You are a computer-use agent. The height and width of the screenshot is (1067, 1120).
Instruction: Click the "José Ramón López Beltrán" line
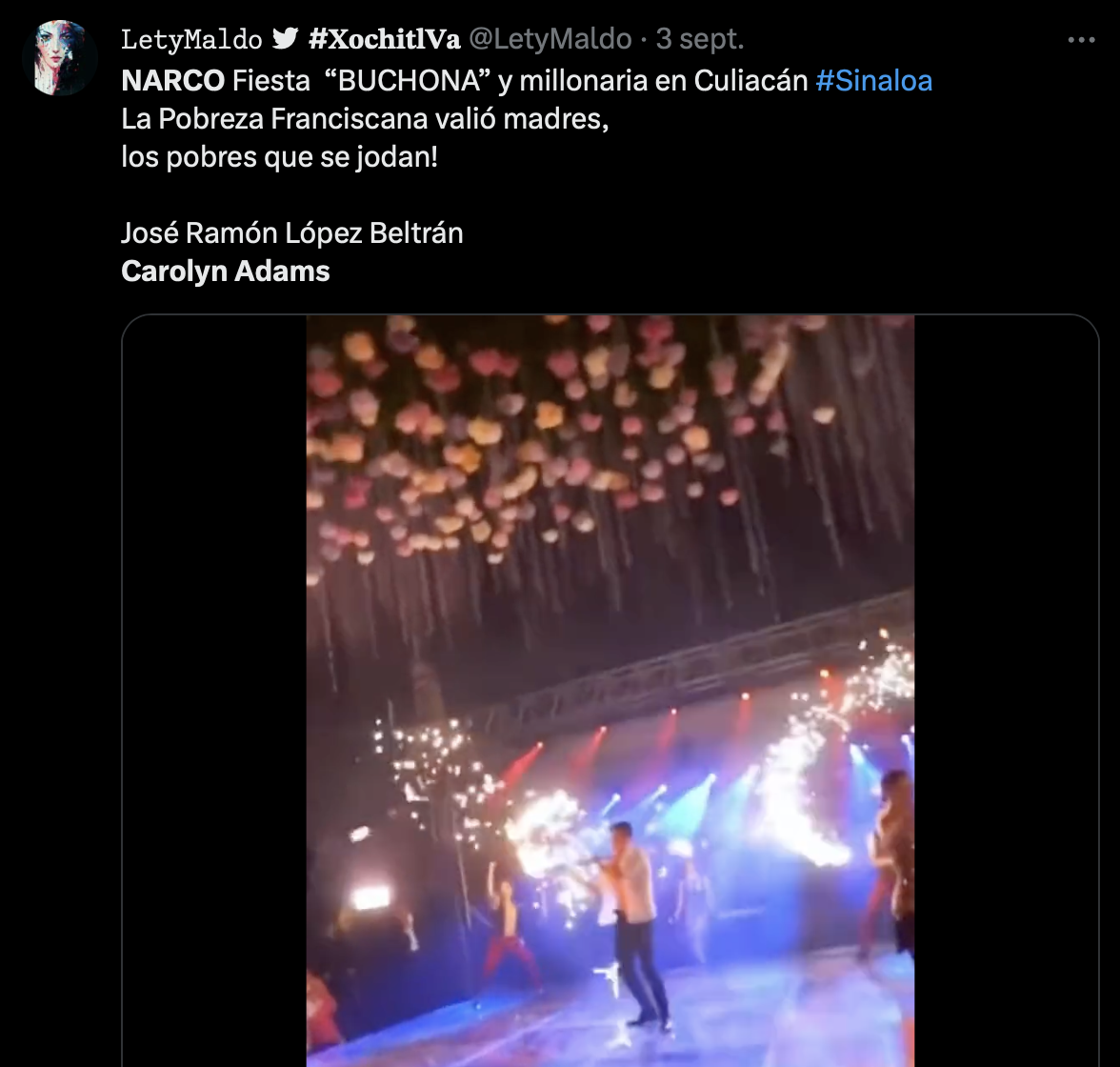pyautogui.click(x=292, y=233)
